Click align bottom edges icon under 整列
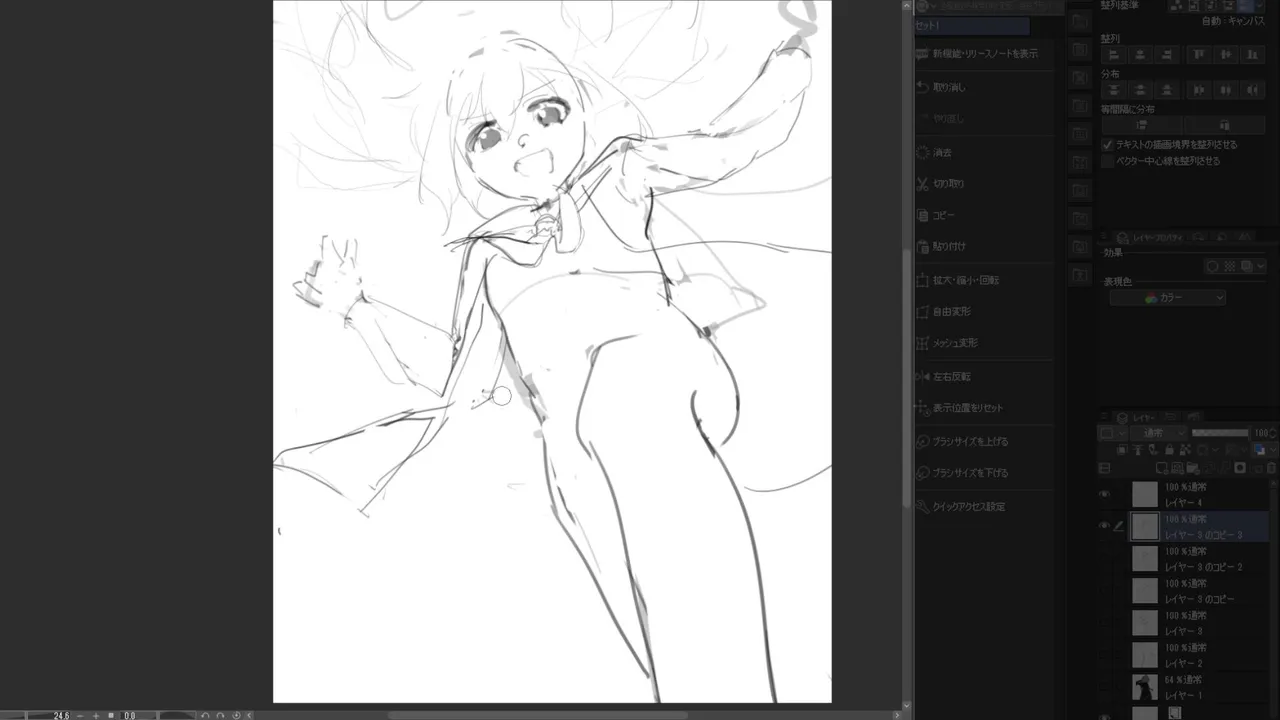Viewport: 1280px width, 720px height. click(1253, 55)
